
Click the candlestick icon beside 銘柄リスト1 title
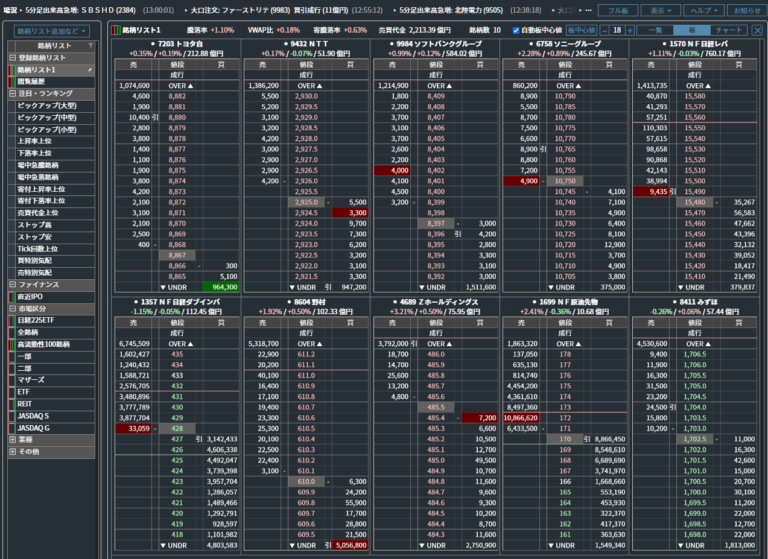(x=115, y=30)
